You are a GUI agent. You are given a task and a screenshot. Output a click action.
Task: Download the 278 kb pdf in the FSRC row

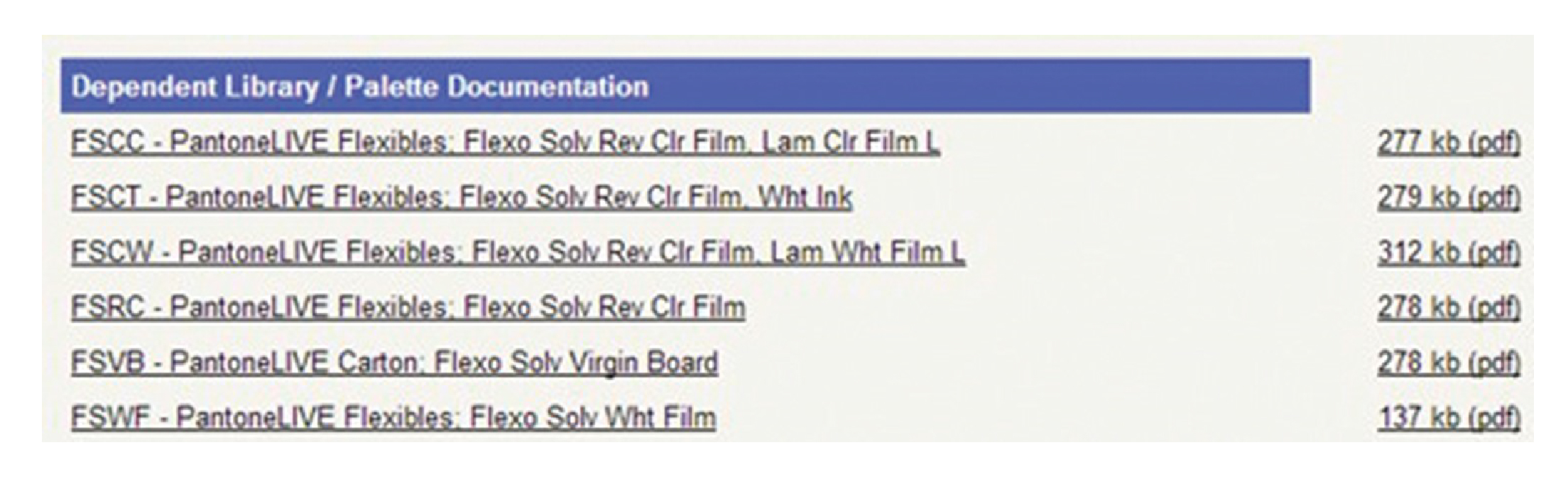coord(1449,307)
